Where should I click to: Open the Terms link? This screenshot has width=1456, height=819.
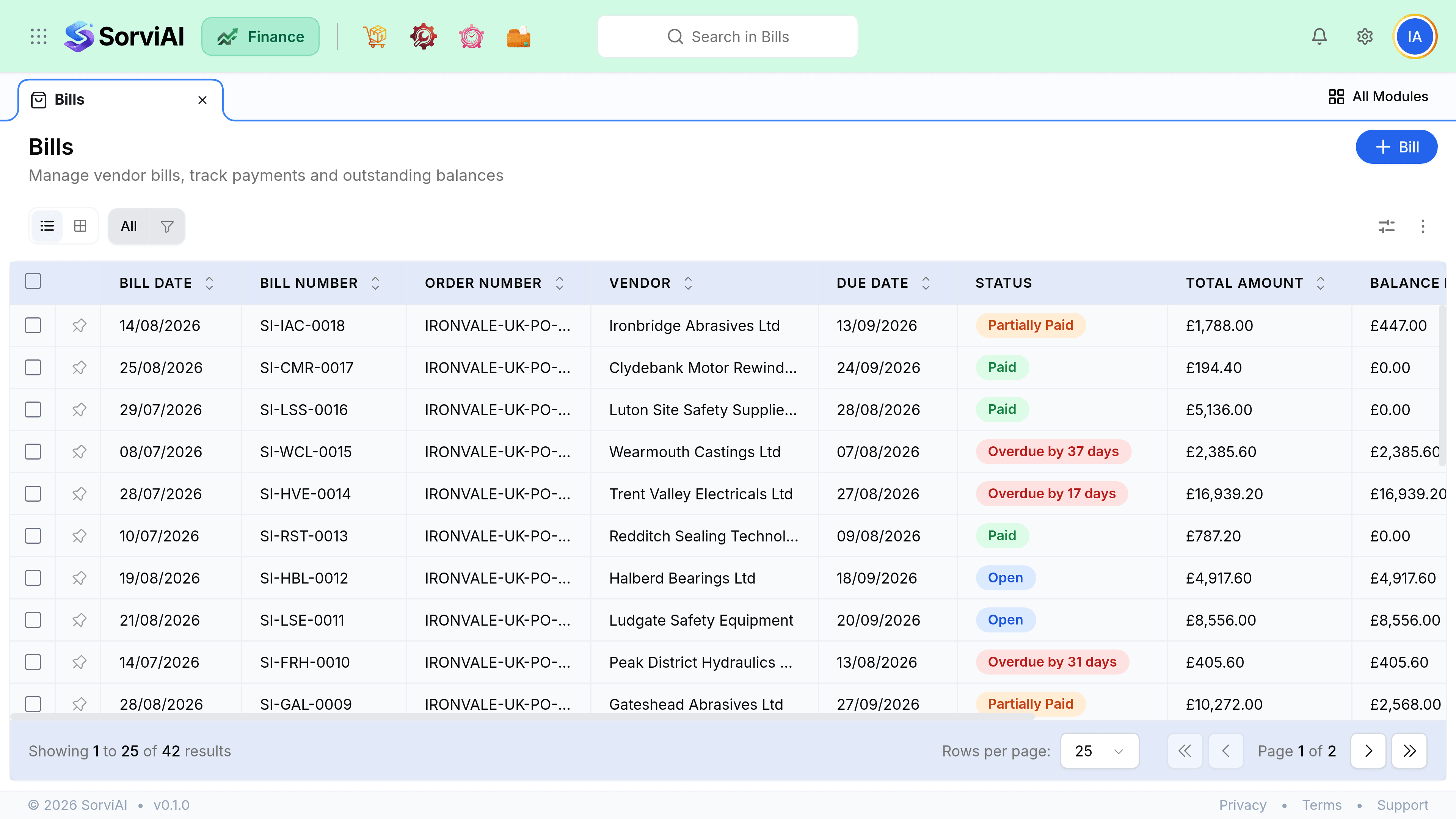coord(1321,805)
